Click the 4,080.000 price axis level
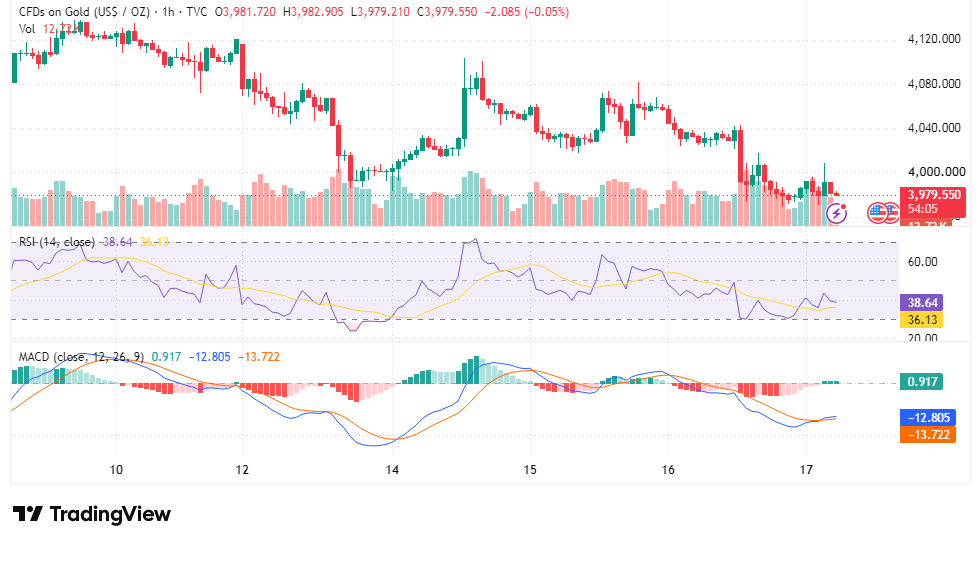This screenshot has height=574, width=980. point(934,84)
